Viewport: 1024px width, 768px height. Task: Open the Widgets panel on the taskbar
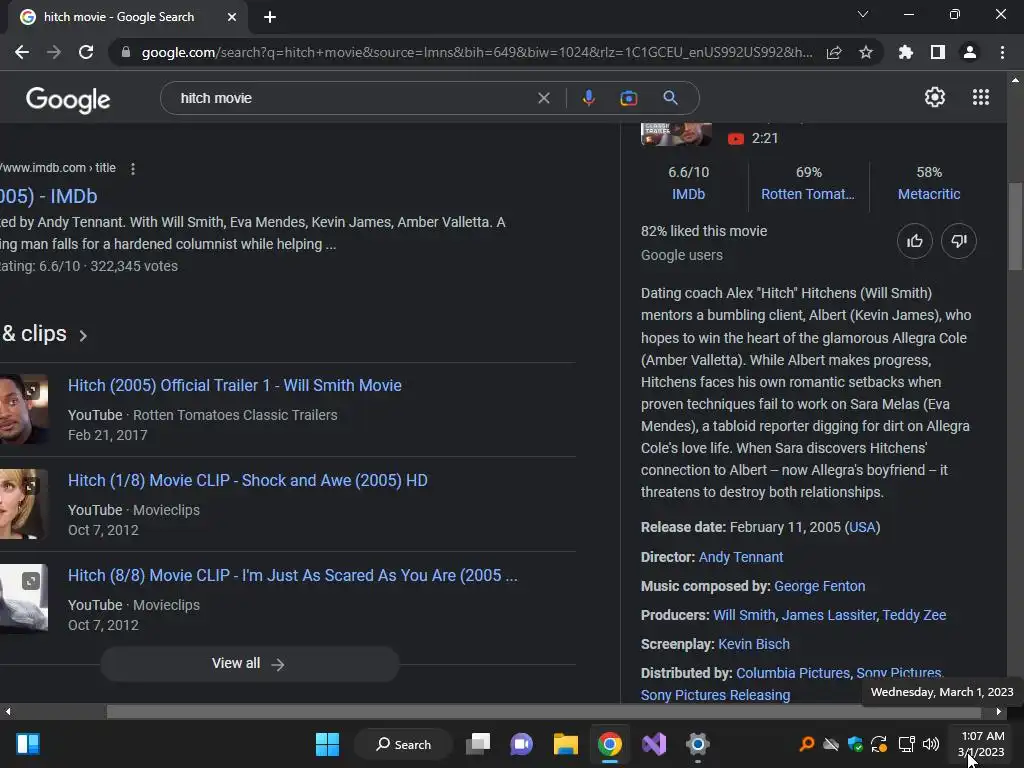coord(28,744)
